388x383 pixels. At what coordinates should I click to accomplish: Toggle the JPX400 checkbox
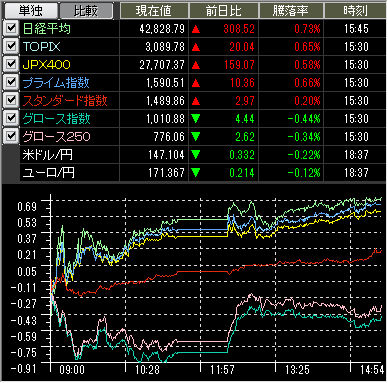click(11, 64)
